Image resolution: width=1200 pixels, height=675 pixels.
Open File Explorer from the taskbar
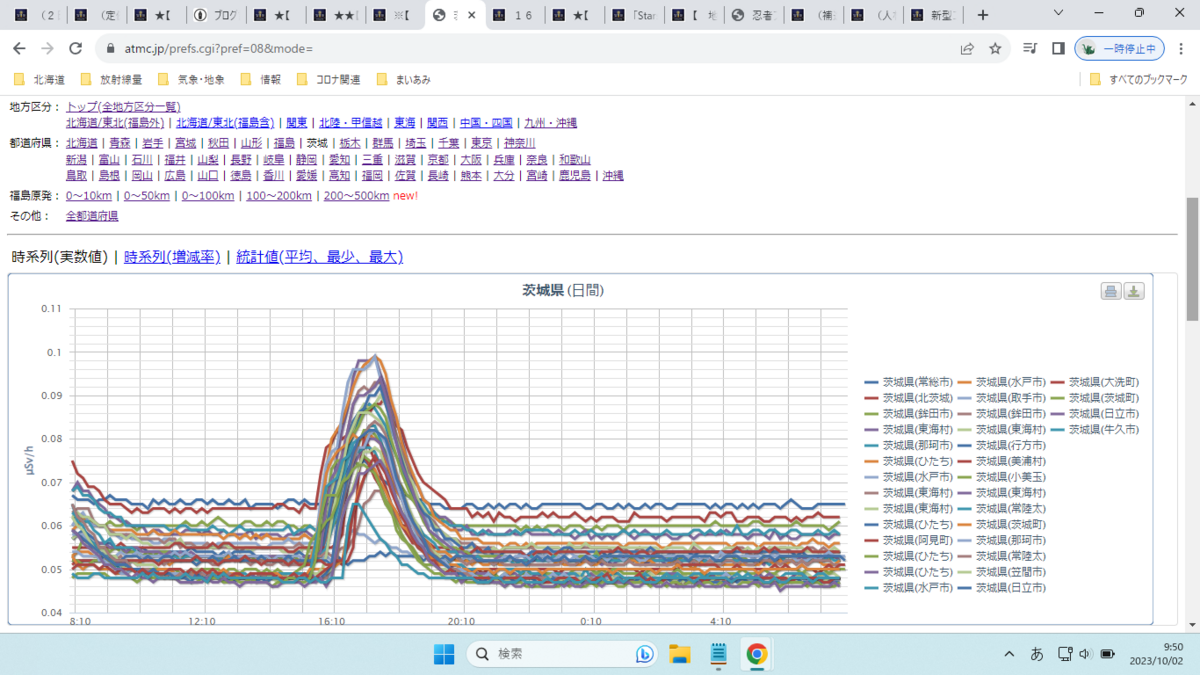tap(680, 654)
